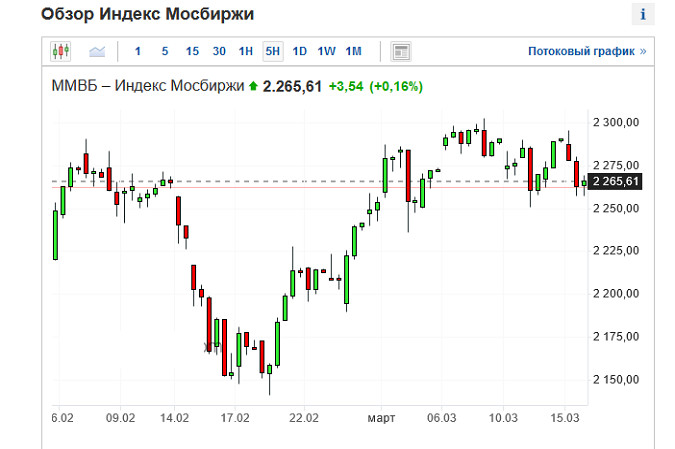Click the 2 200,00 price axis label
Image resolution: width=675 pixels, height=449 pixels.
coord(616,293)
